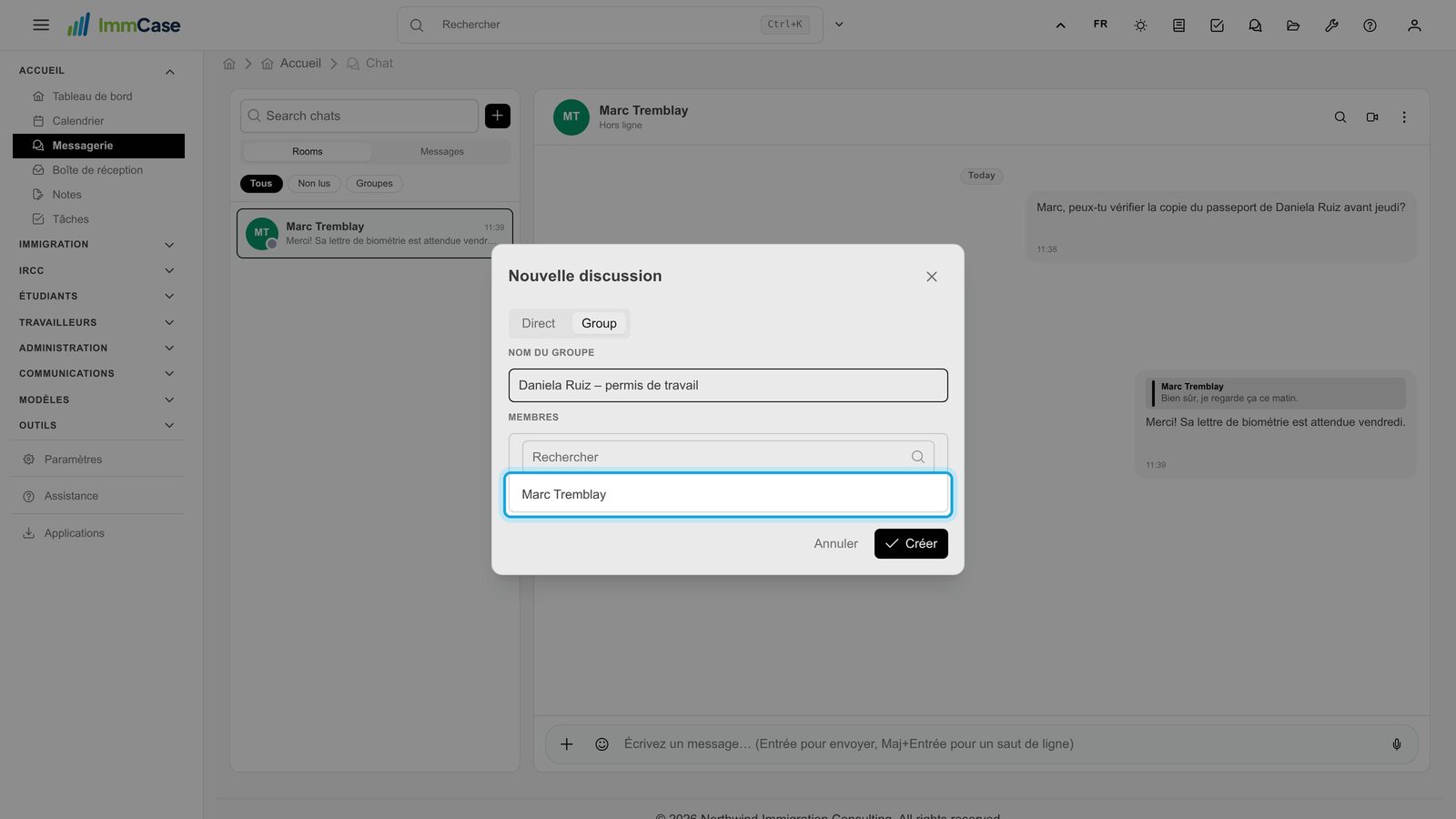Image resolution: width=1456 pixels, height=819 pixels.
Task: Click the ImmCase logo
Action: (124, 25)
